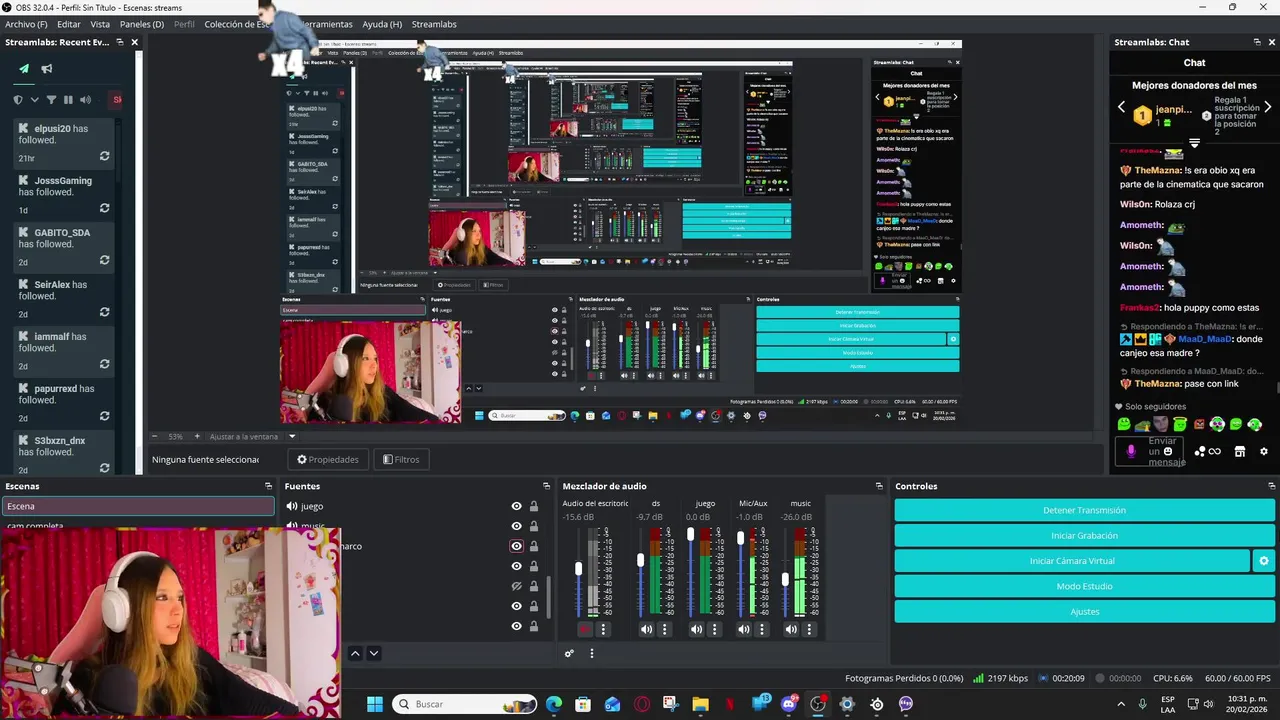1280x720 pixels.
Task: Zoom out the preview with the minus button
Action: pyautogui.click(x=155, y=437)
